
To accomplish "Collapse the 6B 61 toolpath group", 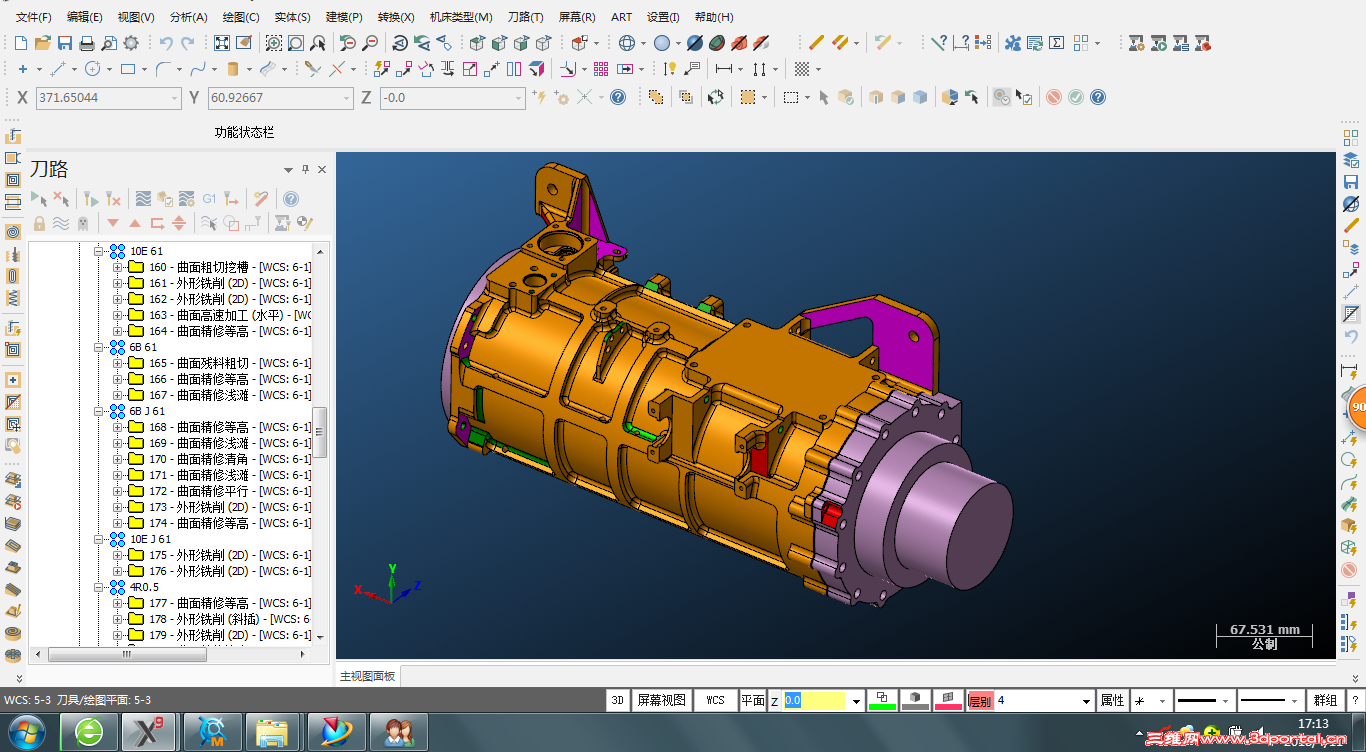I will [99, 347].
